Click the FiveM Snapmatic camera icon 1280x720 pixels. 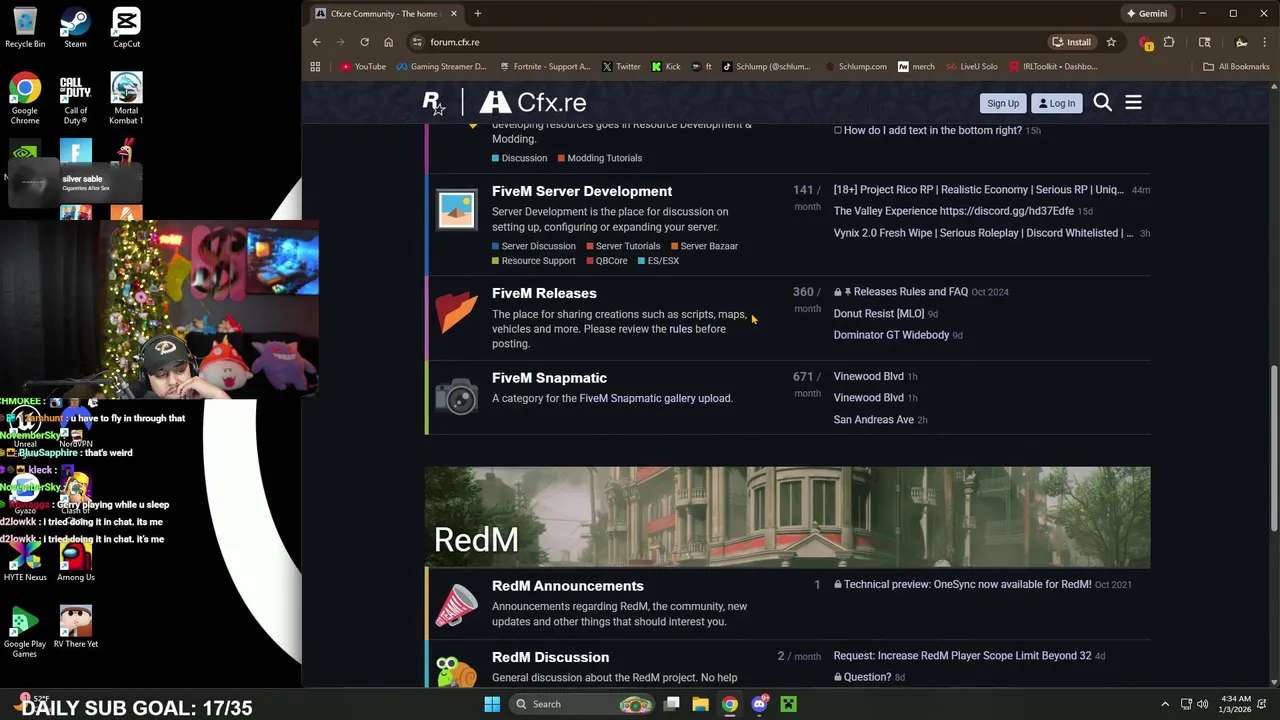pyautogui.click(x=457, y=397)
